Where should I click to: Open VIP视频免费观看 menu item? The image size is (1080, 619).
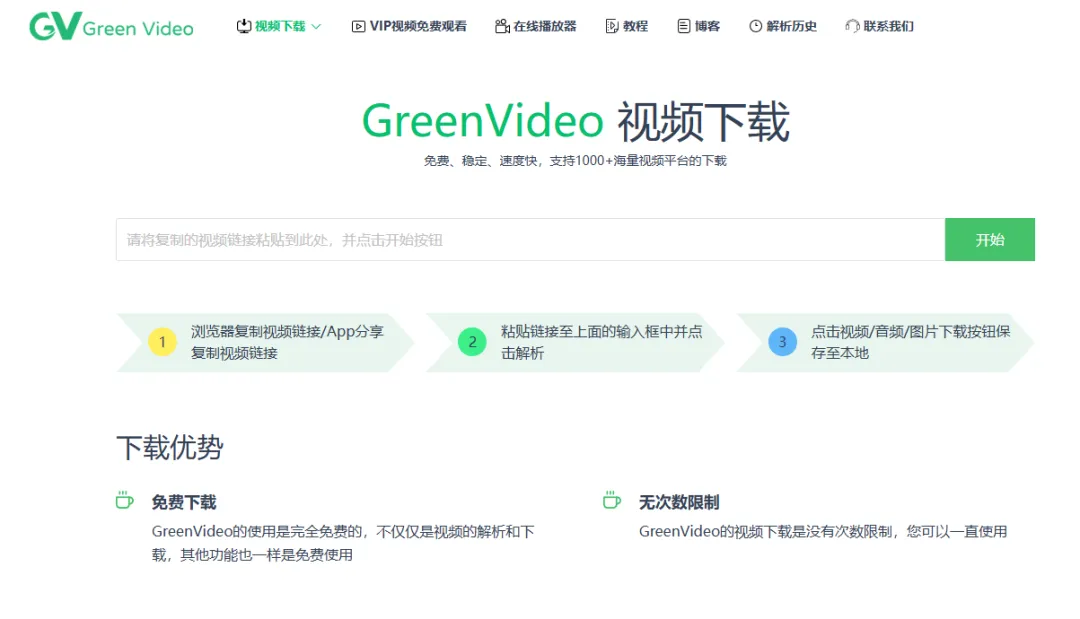tap(418, 26)
